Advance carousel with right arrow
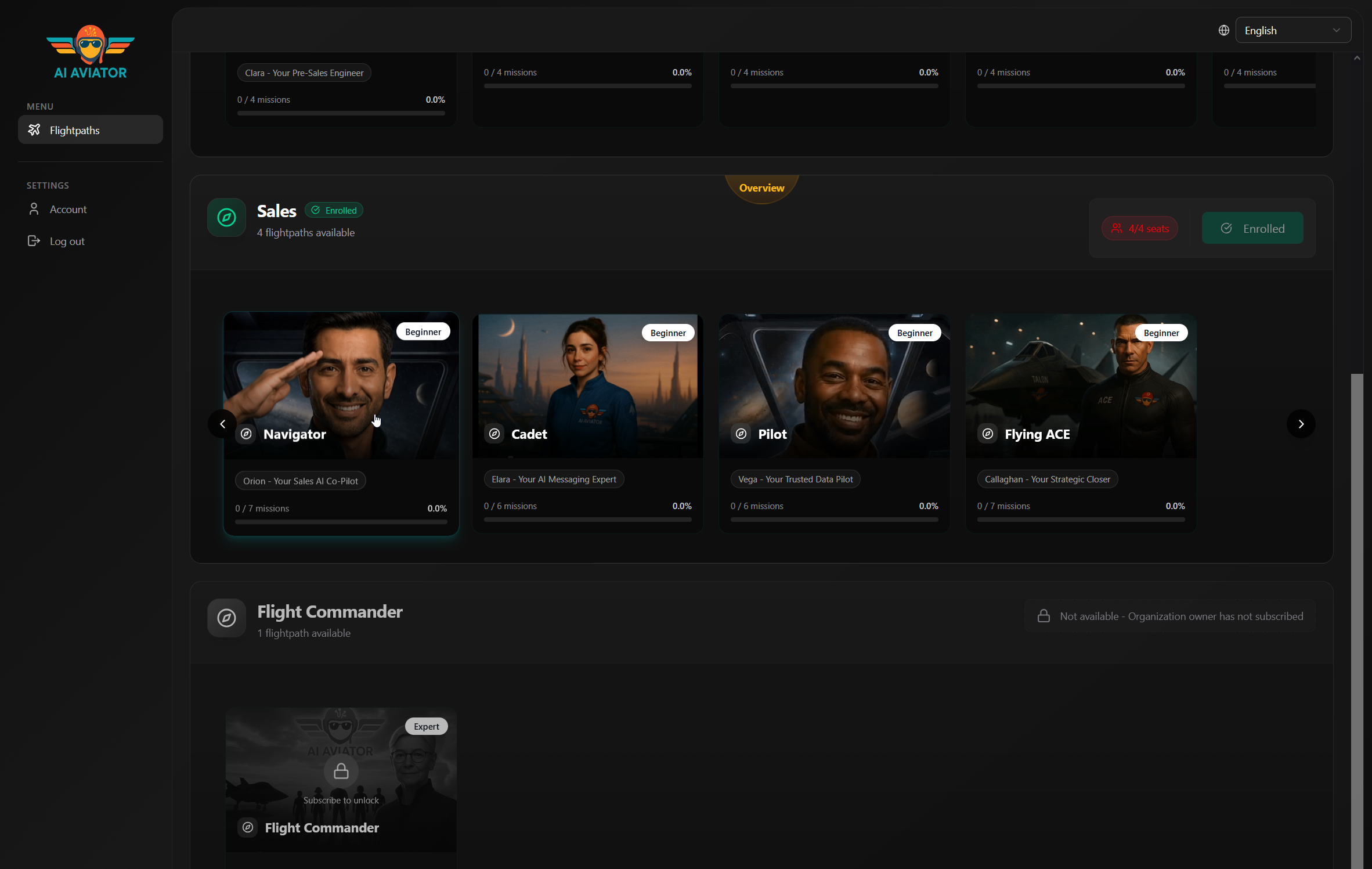The image size is (1372, 869). tap(1301, 424)
